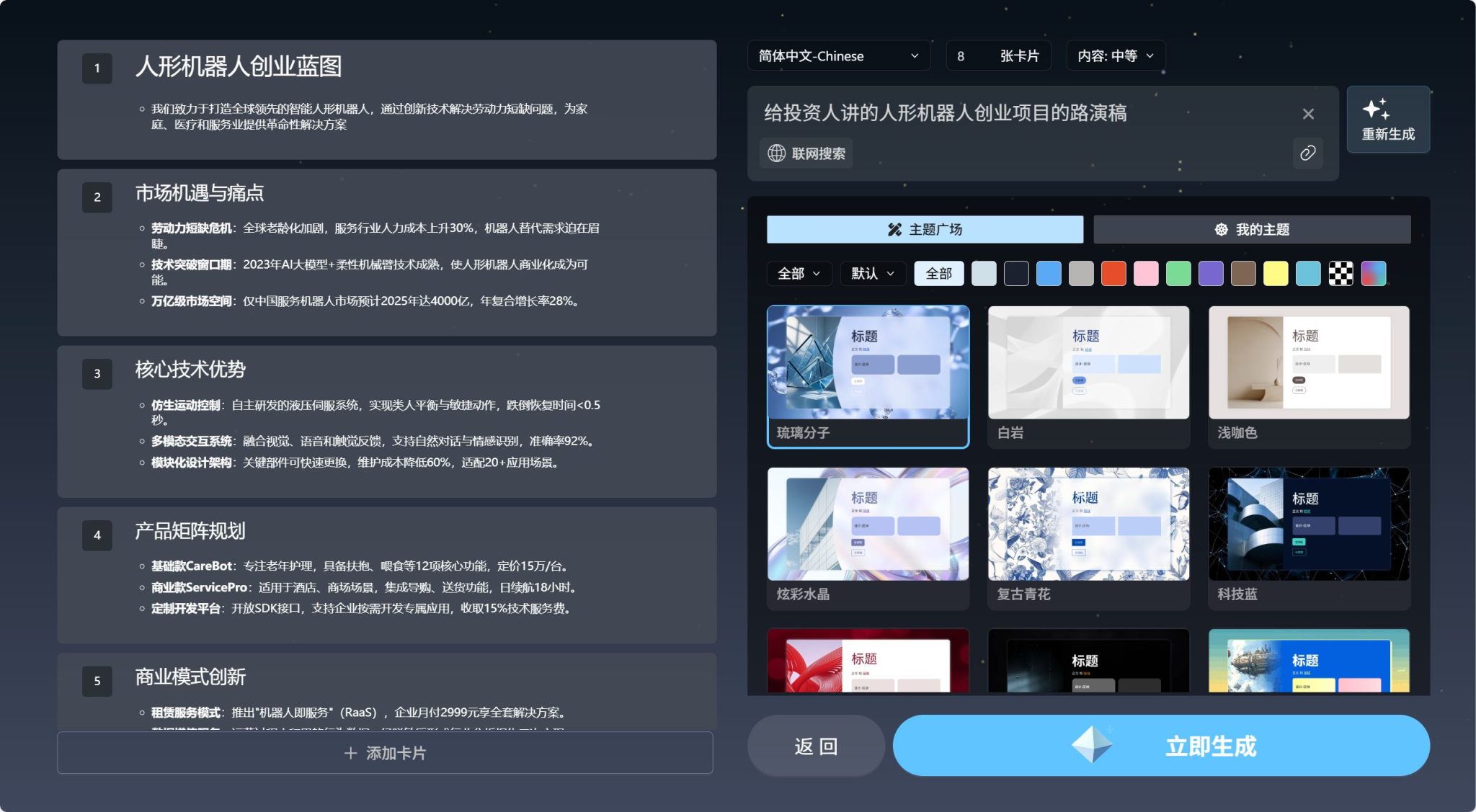This screenshot has width=1476, height=812.
Task: Click the link attachment icon in prompt box
Action: pyautogui.click(x=1309, y=153)
